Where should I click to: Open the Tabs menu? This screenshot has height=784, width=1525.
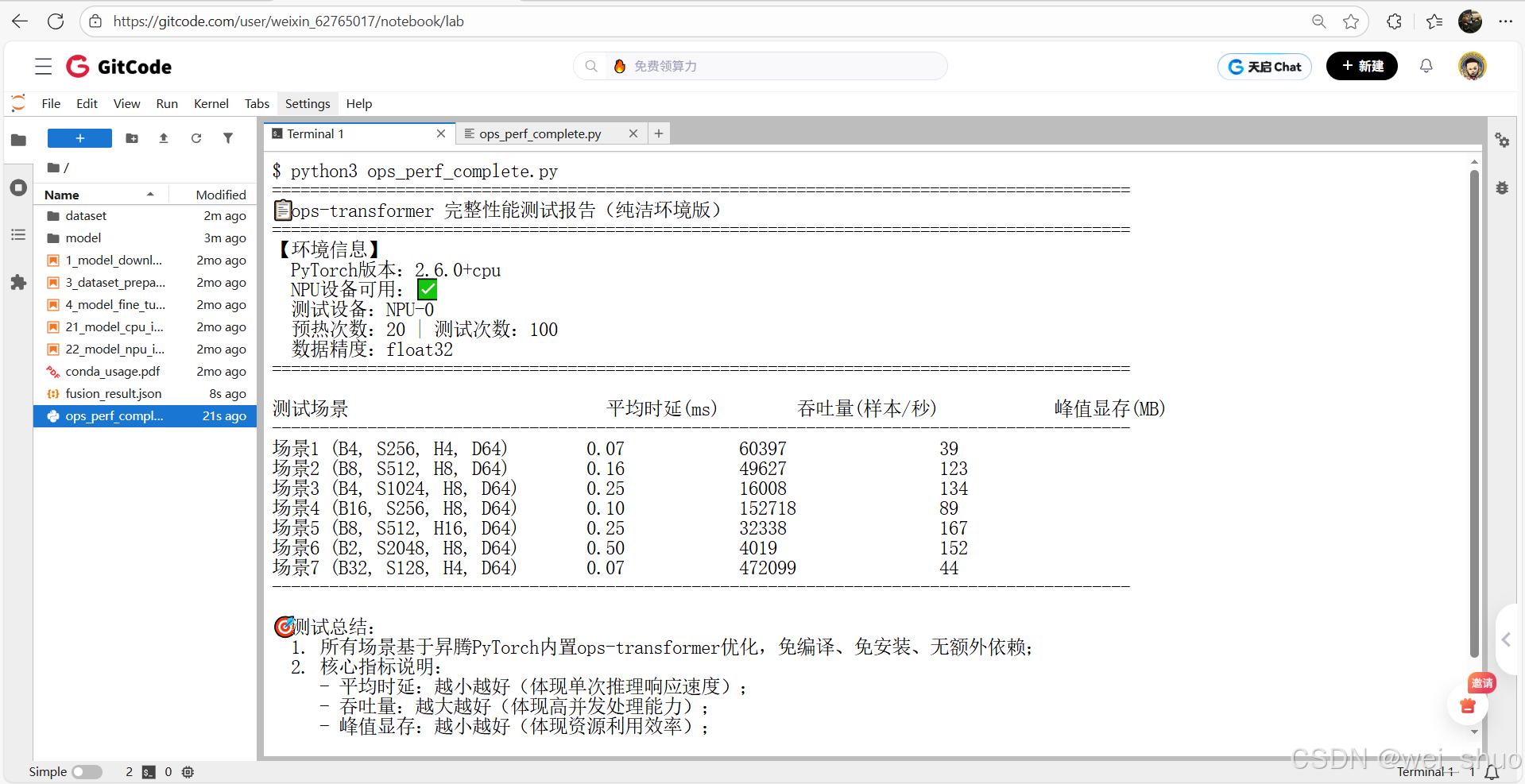point(257,103)
